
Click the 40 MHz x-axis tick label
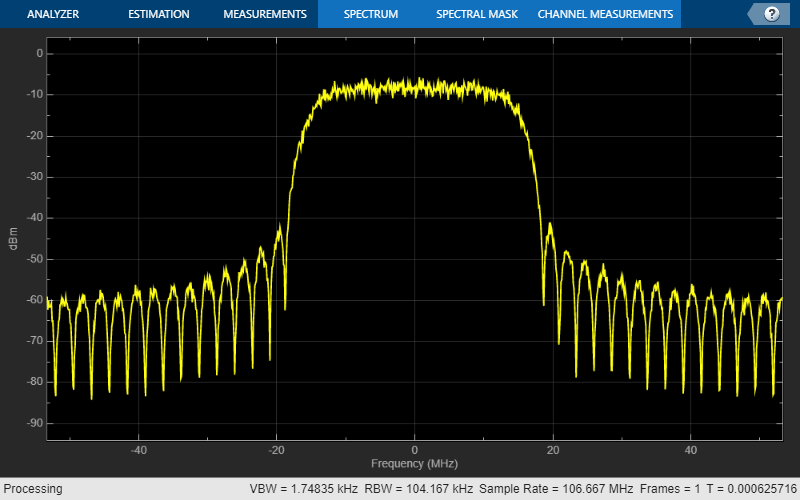click(690, 450)
